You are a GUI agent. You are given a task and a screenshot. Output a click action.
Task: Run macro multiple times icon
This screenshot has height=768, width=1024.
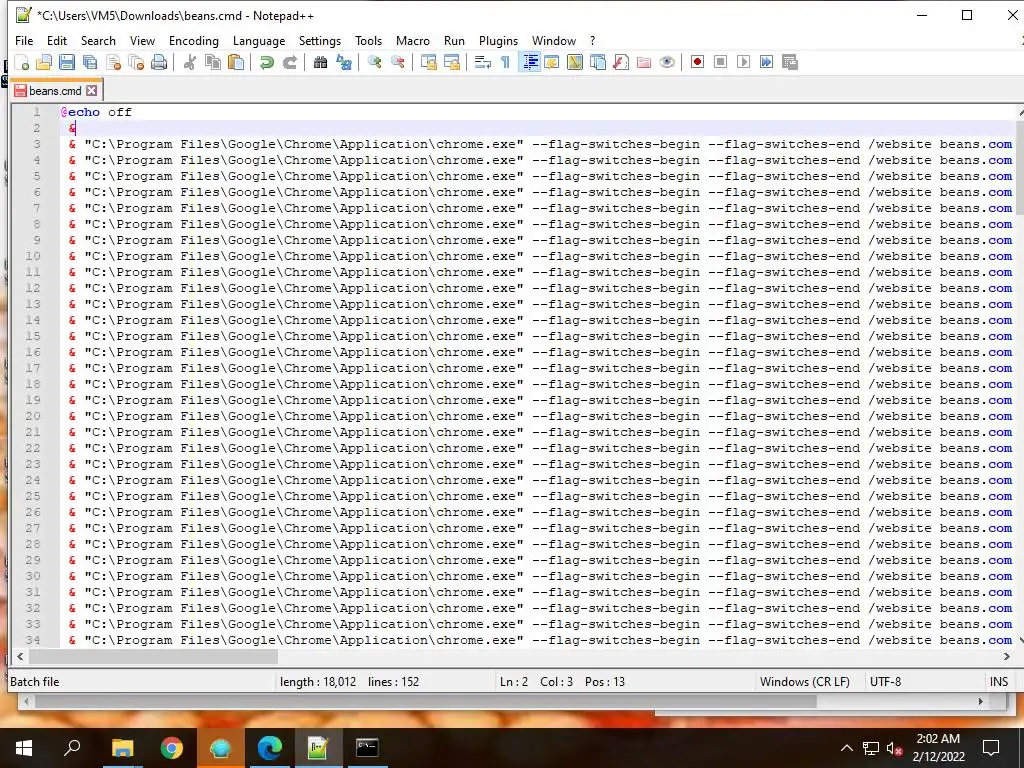pyautogui.click(x=767, y=62)
